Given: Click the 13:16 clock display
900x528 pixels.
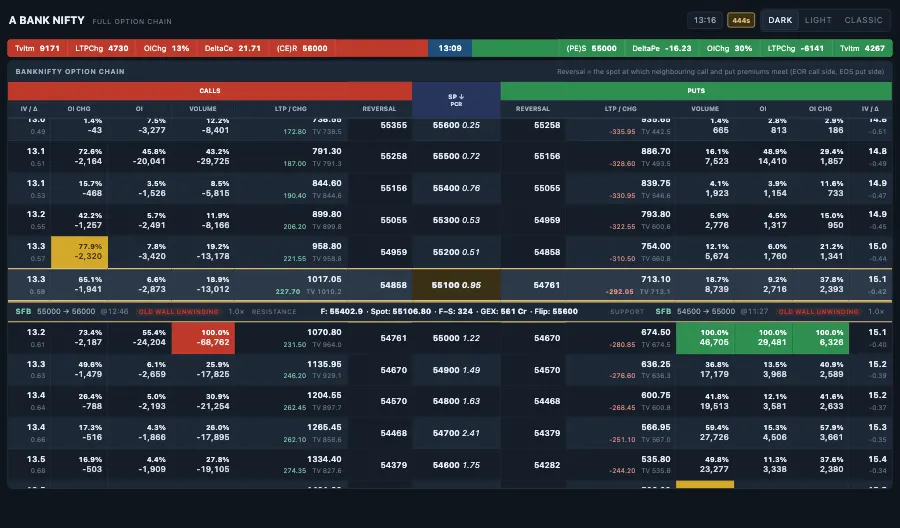Looking at the screenshot, I should coord(705,20).
